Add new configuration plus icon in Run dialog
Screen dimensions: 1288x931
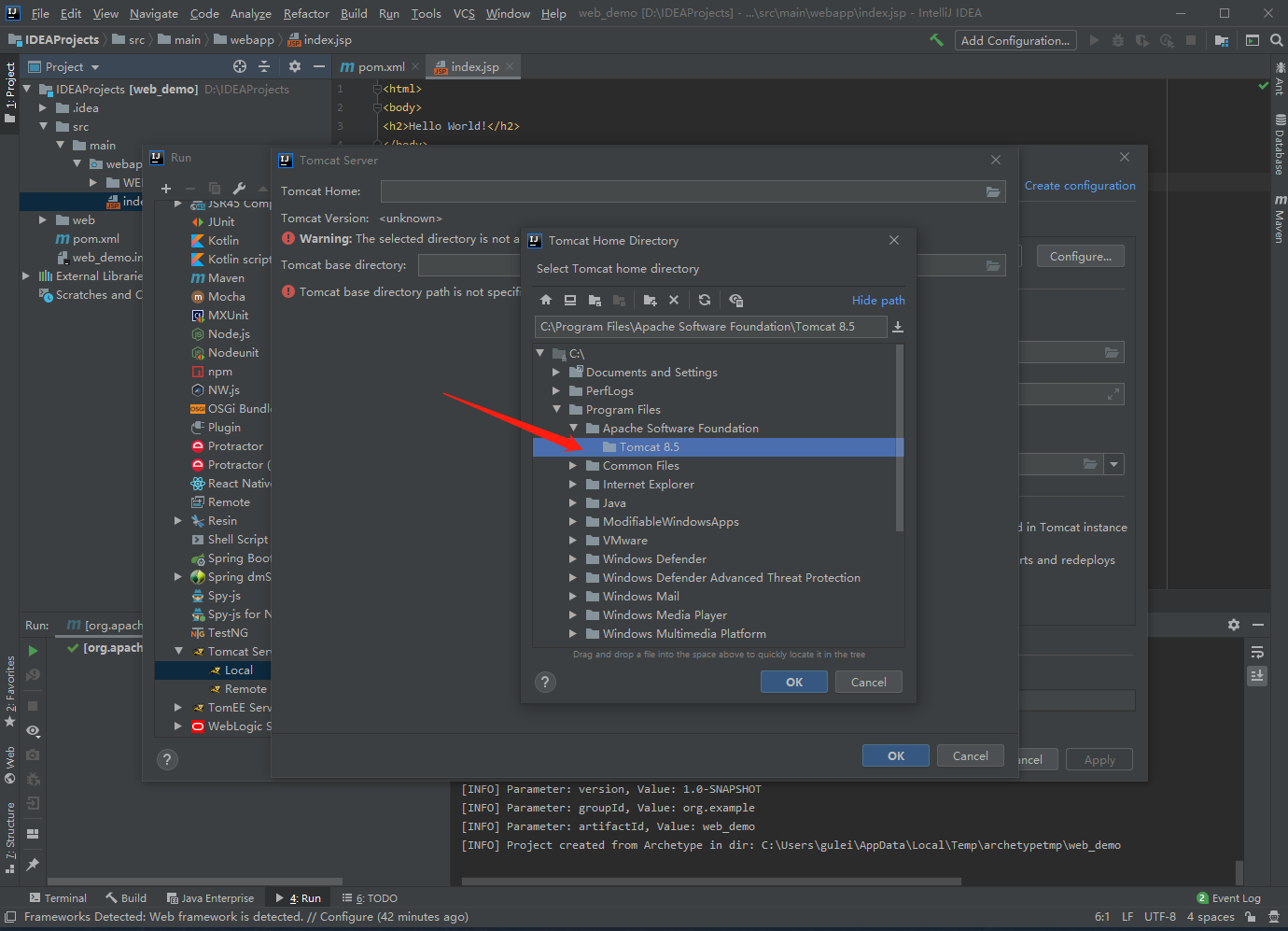point(166,188)
